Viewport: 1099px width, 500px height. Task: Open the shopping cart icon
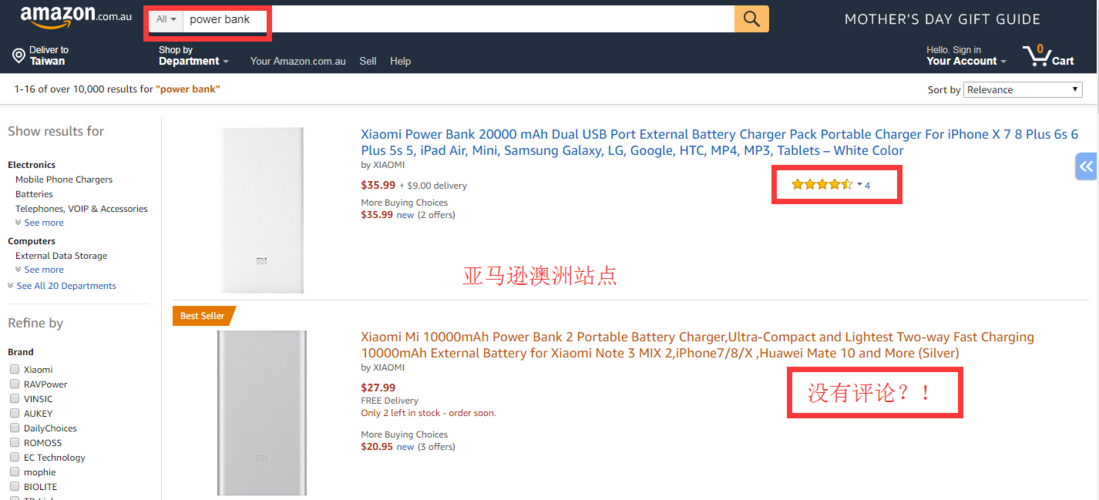point(1037,55)
